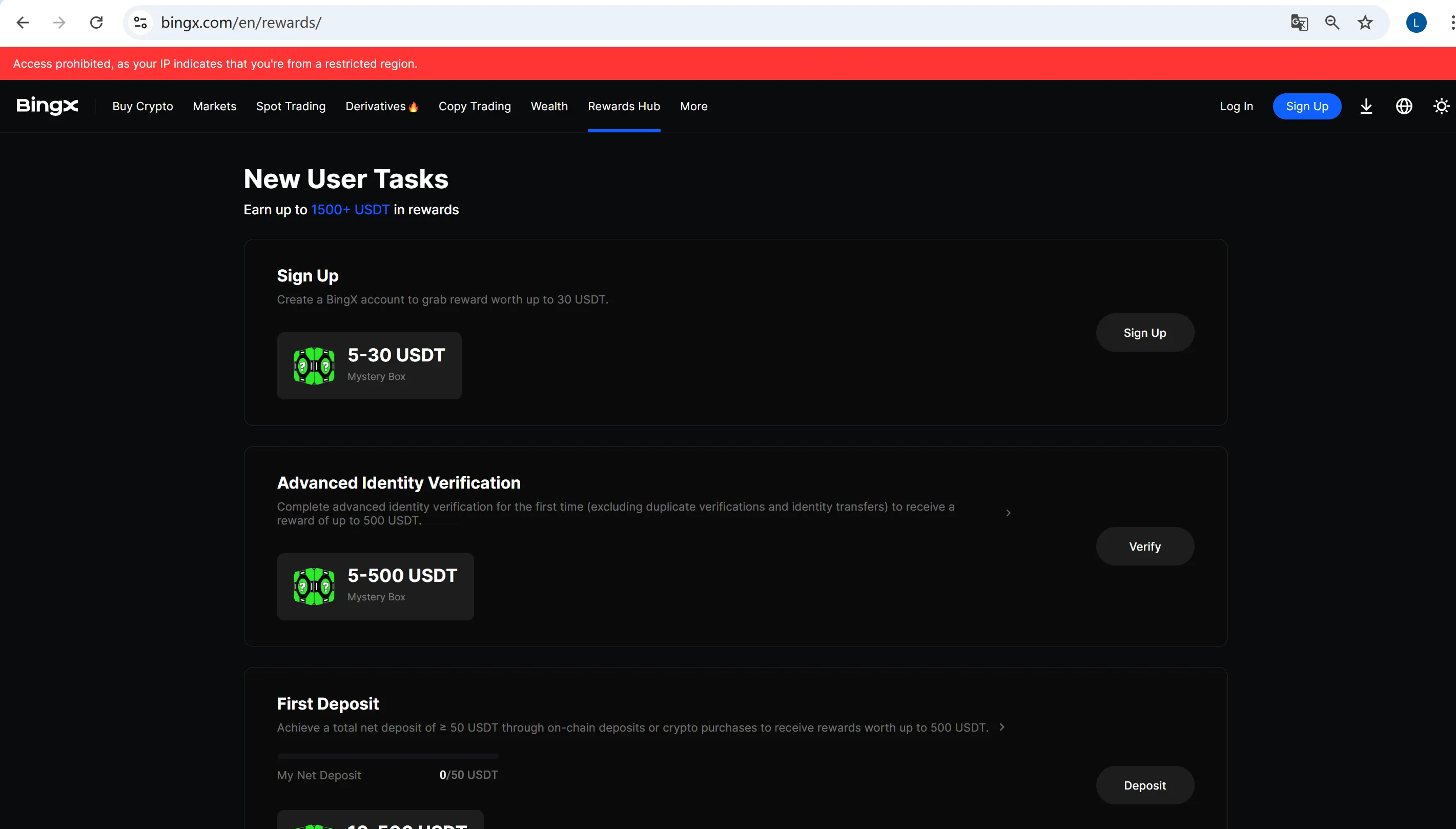Reload the current page
1456x829 pixels.
(x=97, y=23)
